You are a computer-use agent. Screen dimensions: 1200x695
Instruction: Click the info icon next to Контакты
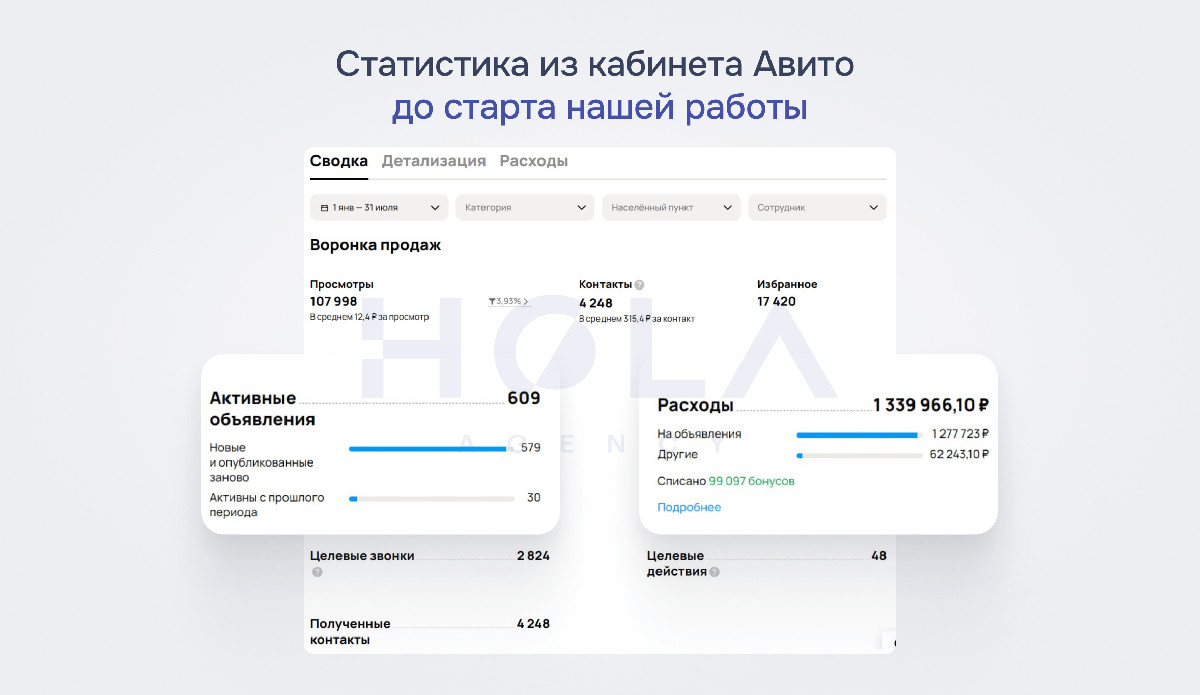(639, 285)
